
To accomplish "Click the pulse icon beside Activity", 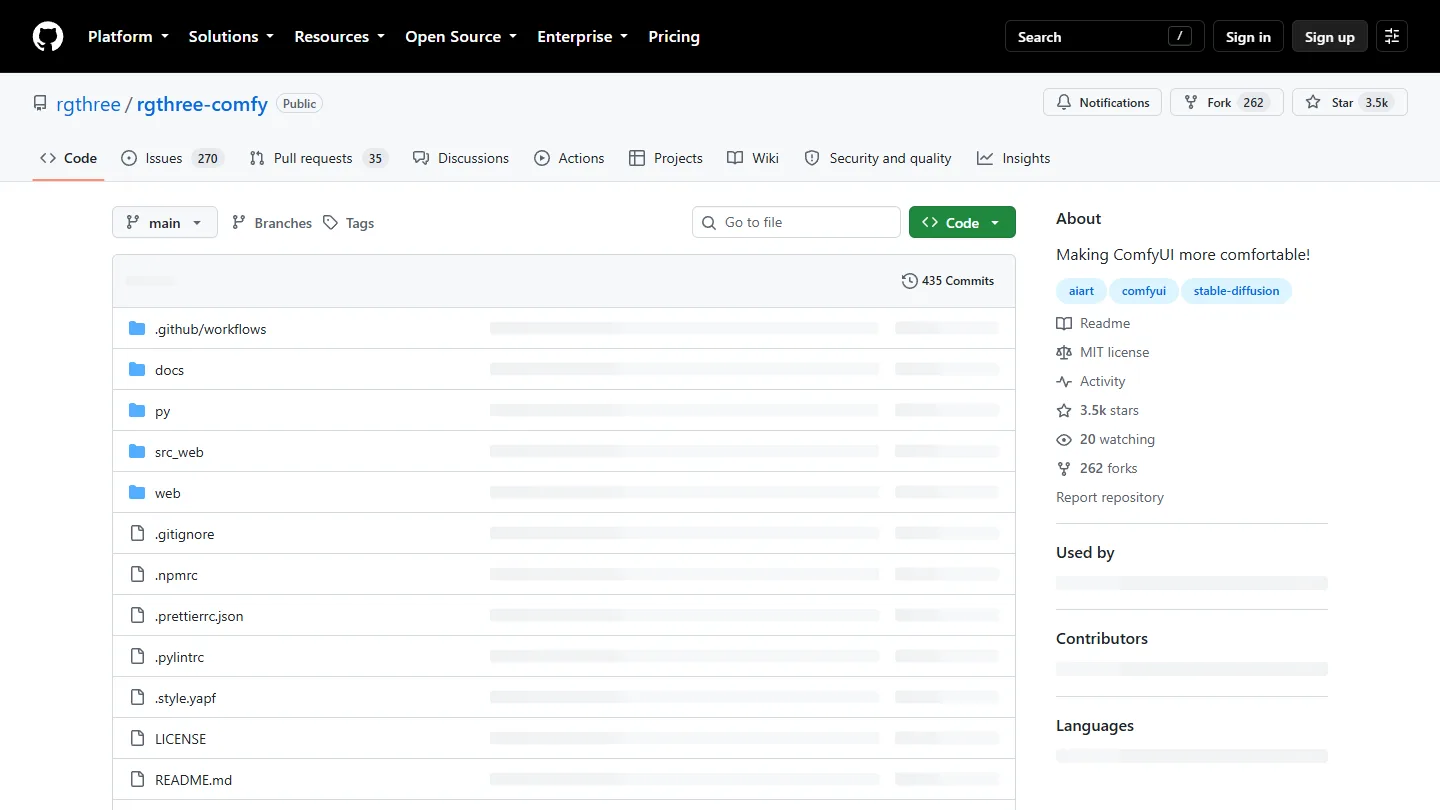I will 1064,381.
